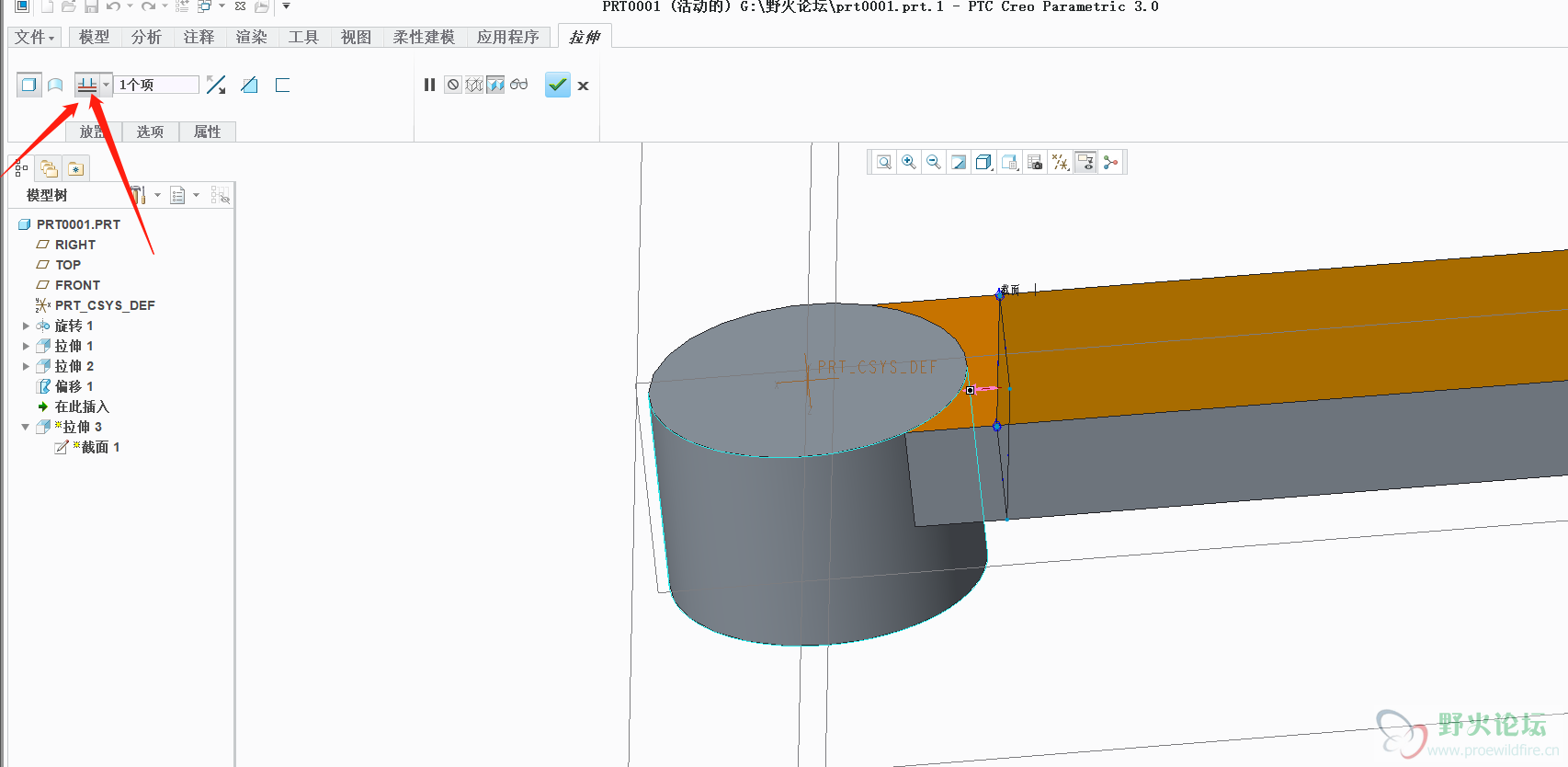
Task: Open the saved orientations icon
Action: point(1009,162)
